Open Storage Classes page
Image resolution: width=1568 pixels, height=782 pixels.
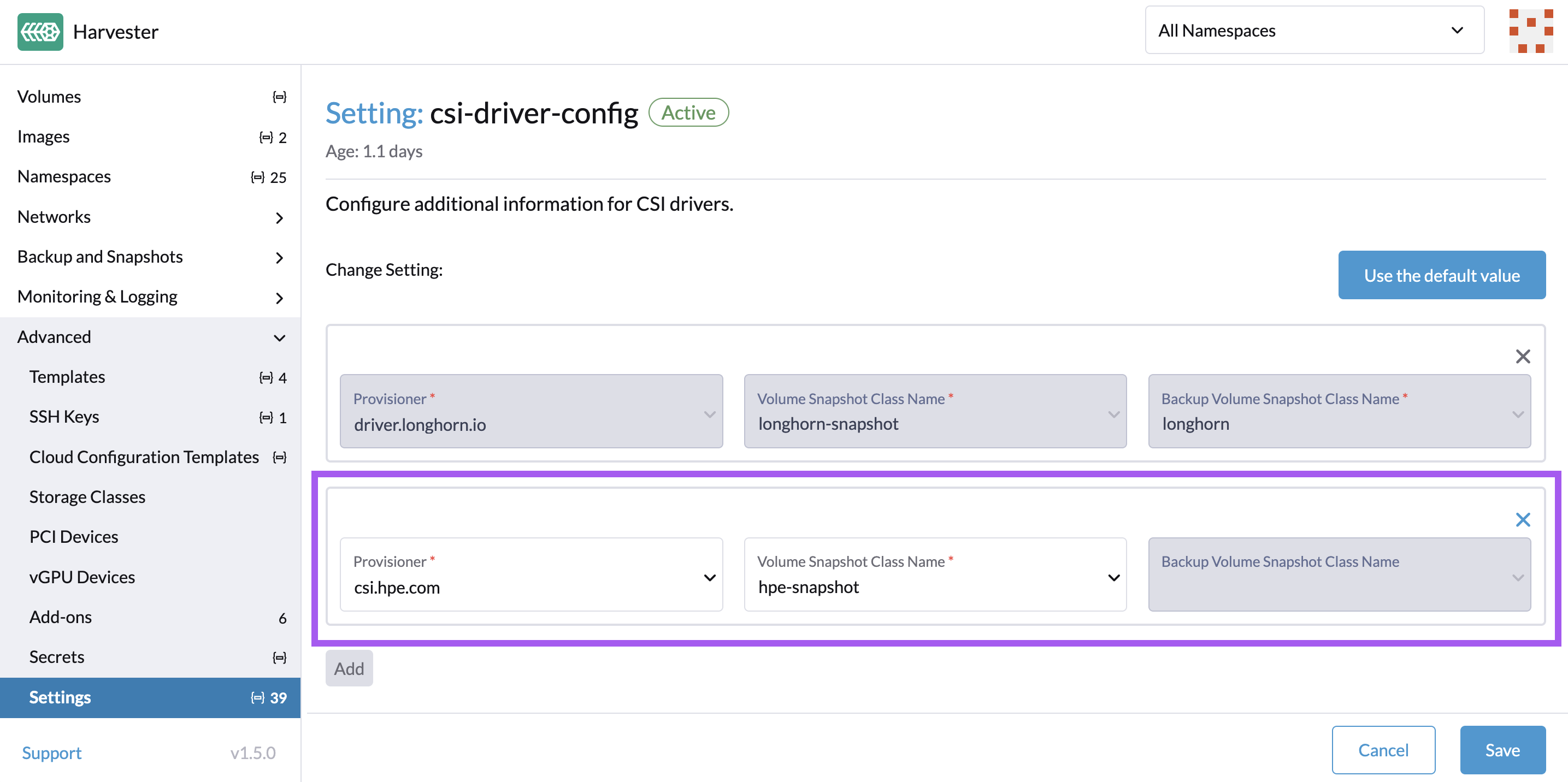pyautogui.click(x=150, y=497)
